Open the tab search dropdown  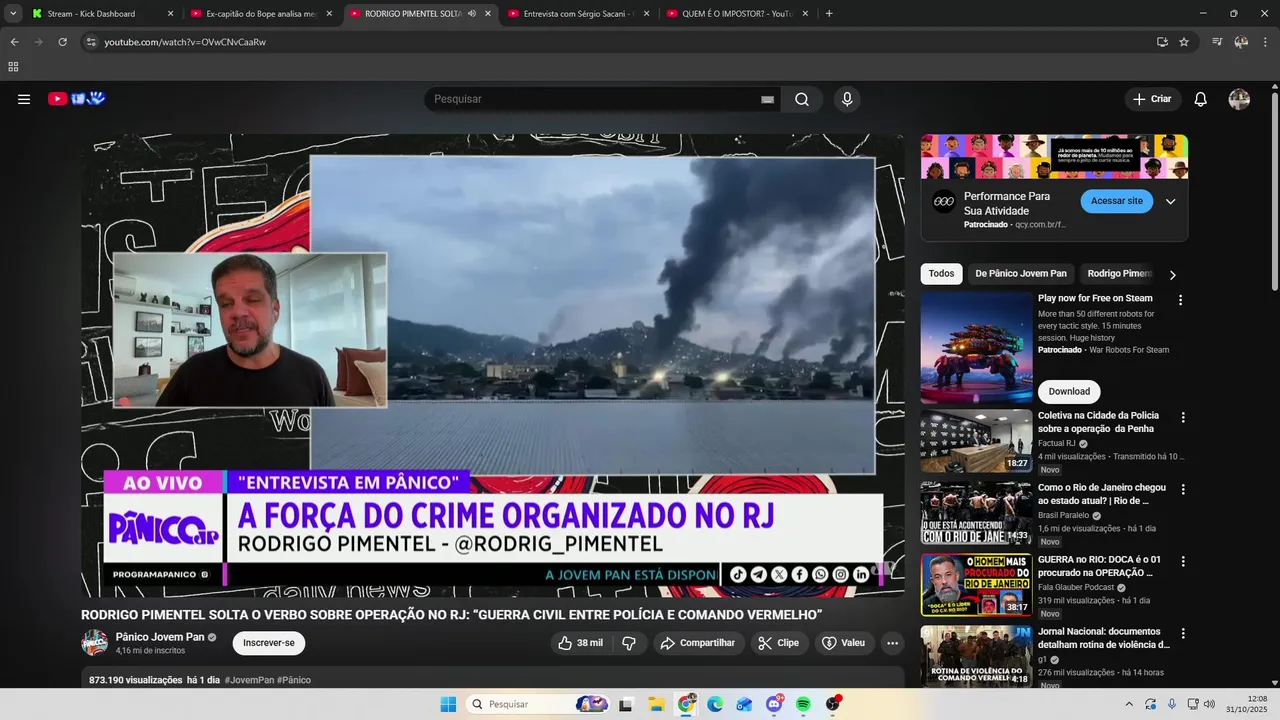13,14
